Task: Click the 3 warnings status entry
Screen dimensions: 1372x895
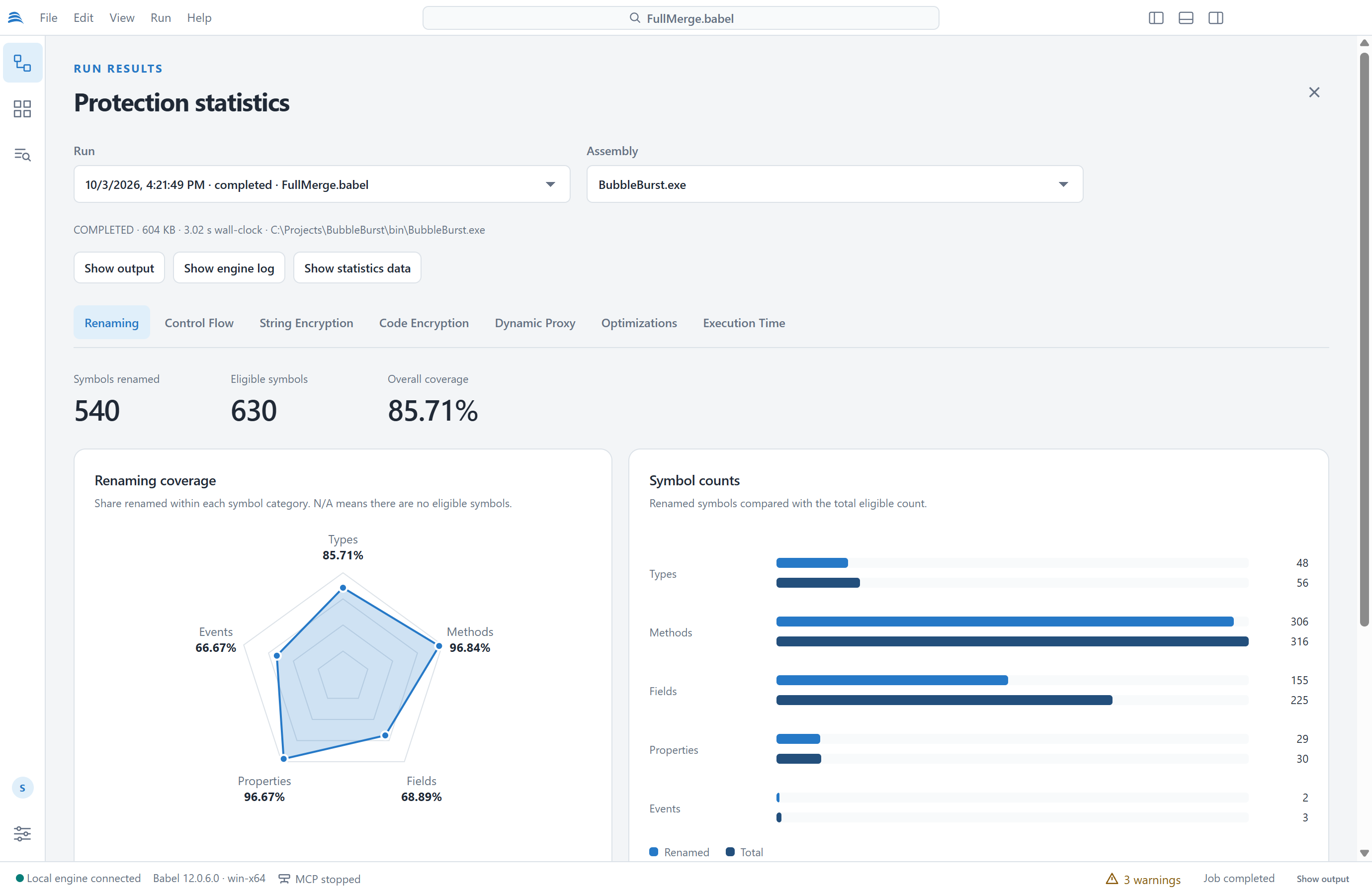Action: click(1143, 879)
